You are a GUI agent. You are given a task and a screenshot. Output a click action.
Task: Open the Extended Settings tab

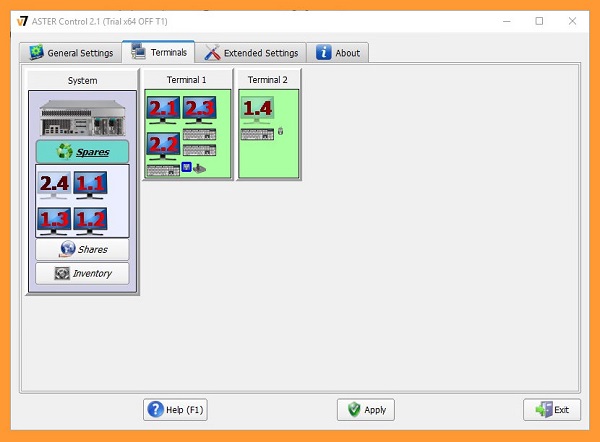click(x=251, y=53)
